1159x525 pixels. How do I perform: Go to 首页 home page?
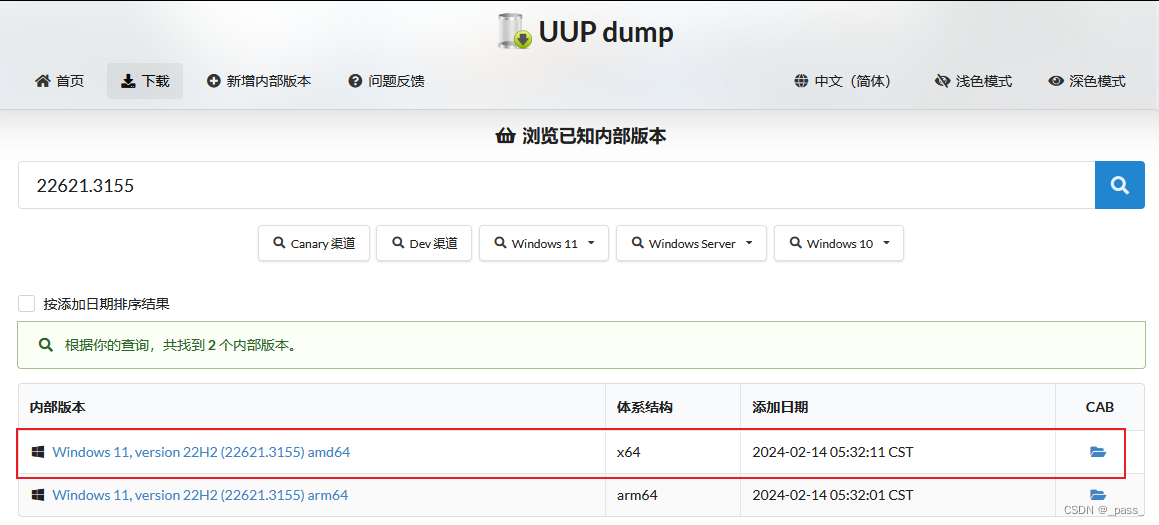[60, 81]
